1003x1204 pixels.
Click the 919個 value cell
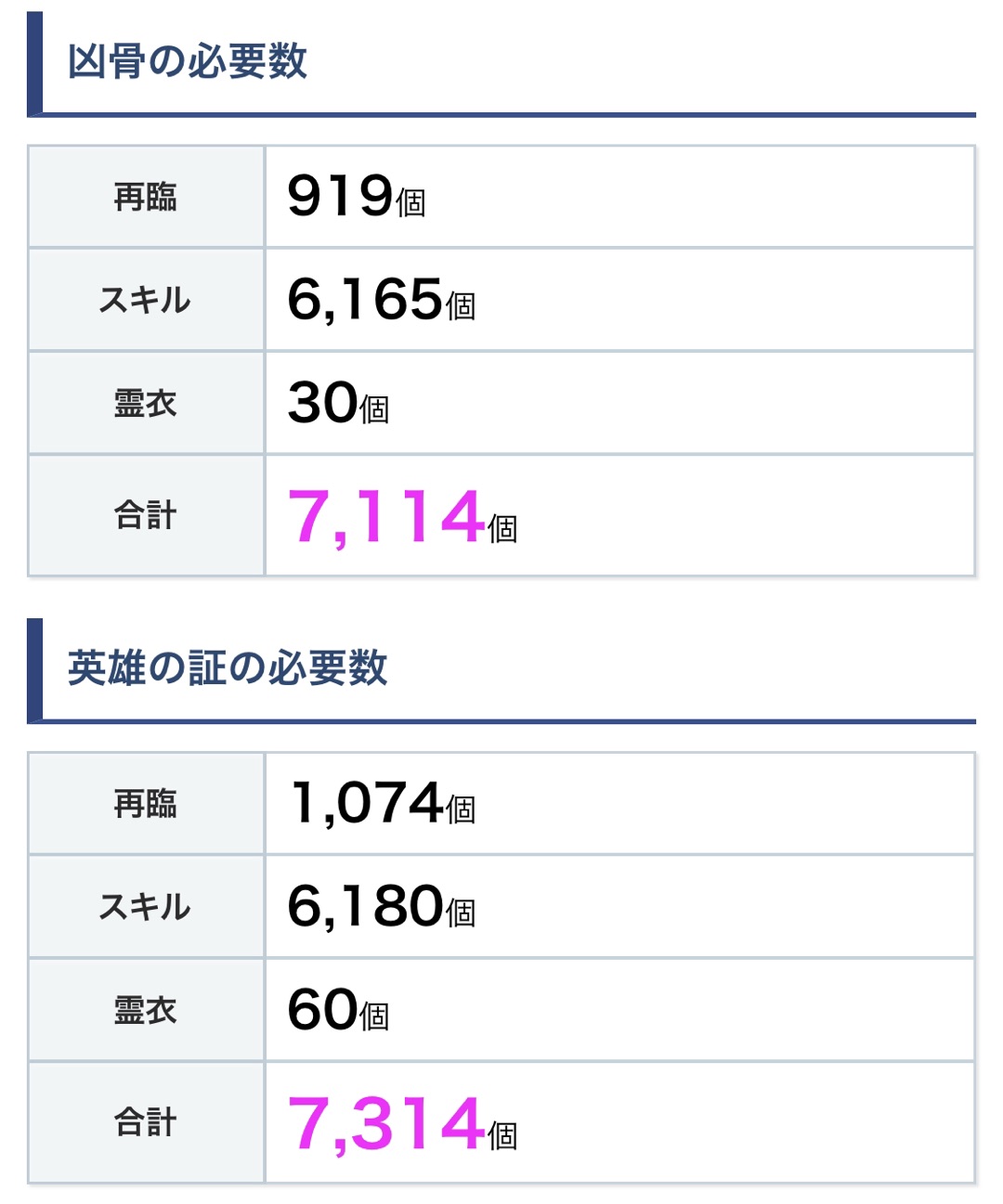point(357,197)
